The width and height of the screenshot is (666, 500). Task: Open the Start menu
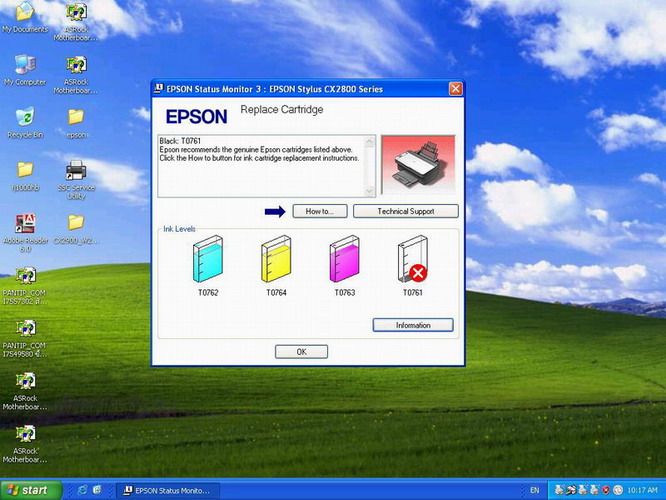(31, 490)
